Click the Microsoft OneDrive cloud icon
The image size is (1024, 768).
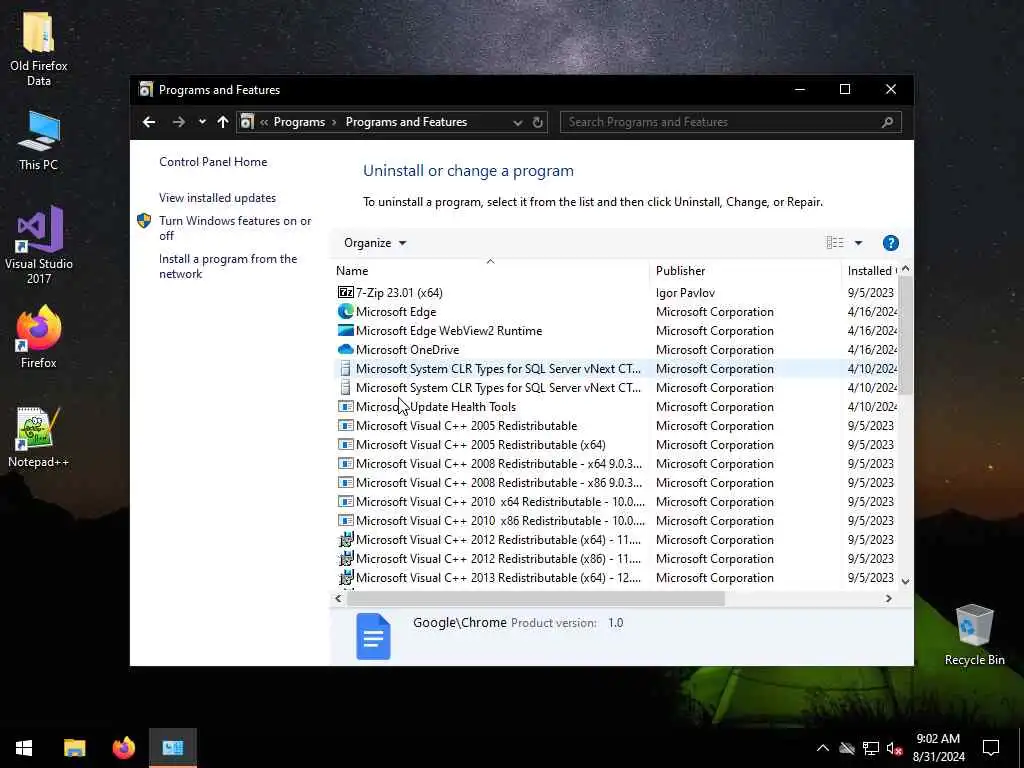[x=345, y=349]
